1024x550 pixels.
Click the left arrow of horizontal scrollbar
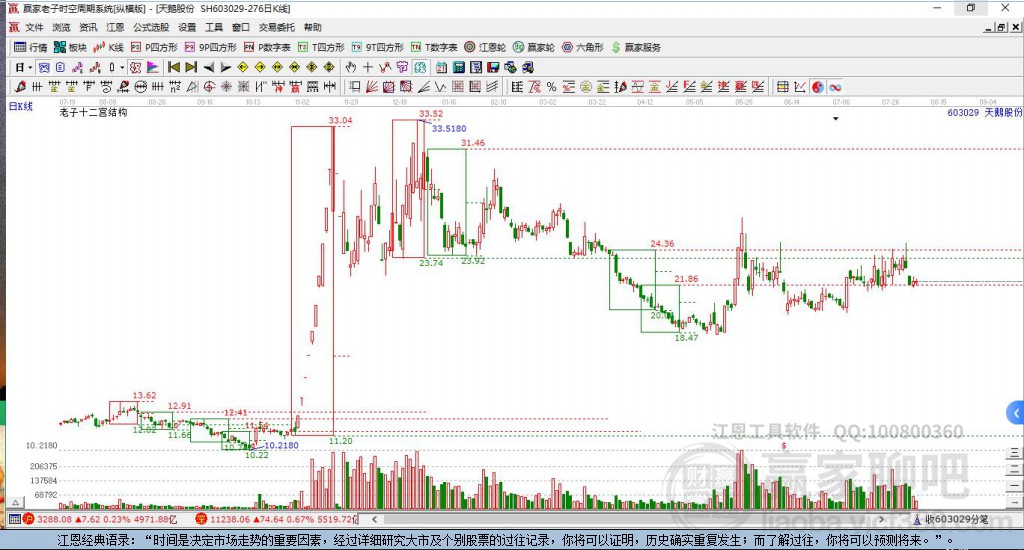pos(374,519)
